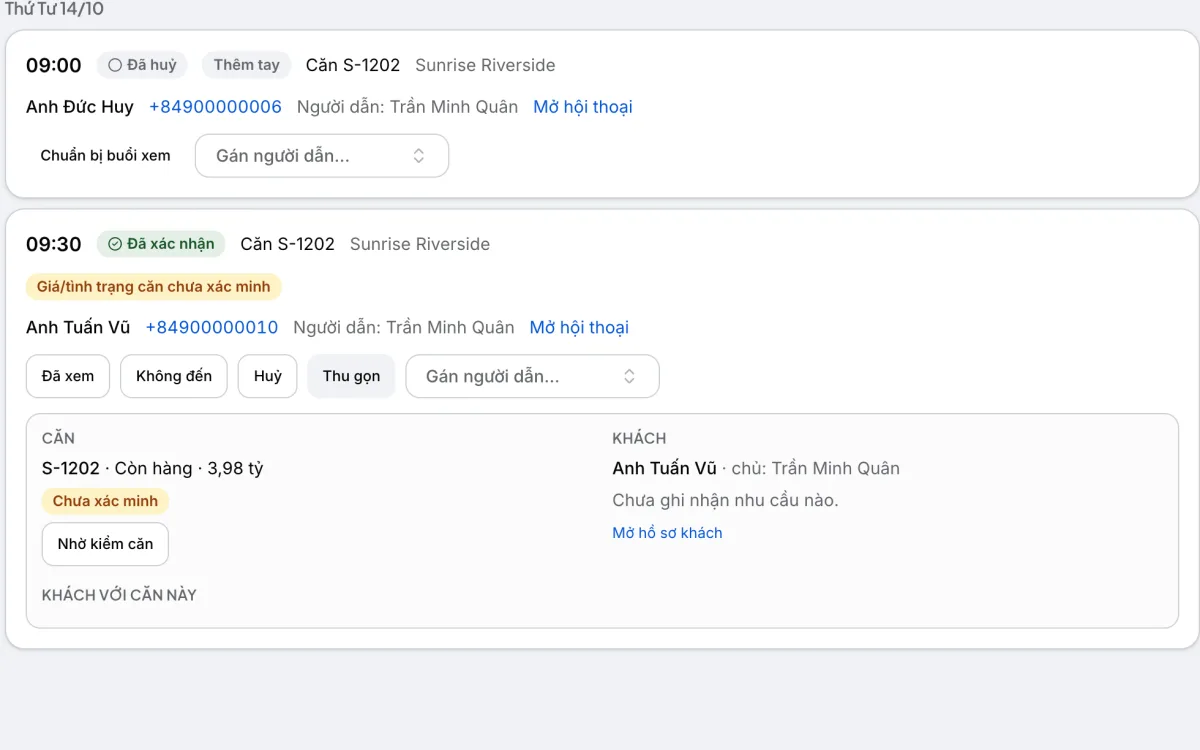Image resolution: width=1200 pixels, height=750 pixels.
Task: Collapse details with Thu gọn button
Action: coord(351,376)
